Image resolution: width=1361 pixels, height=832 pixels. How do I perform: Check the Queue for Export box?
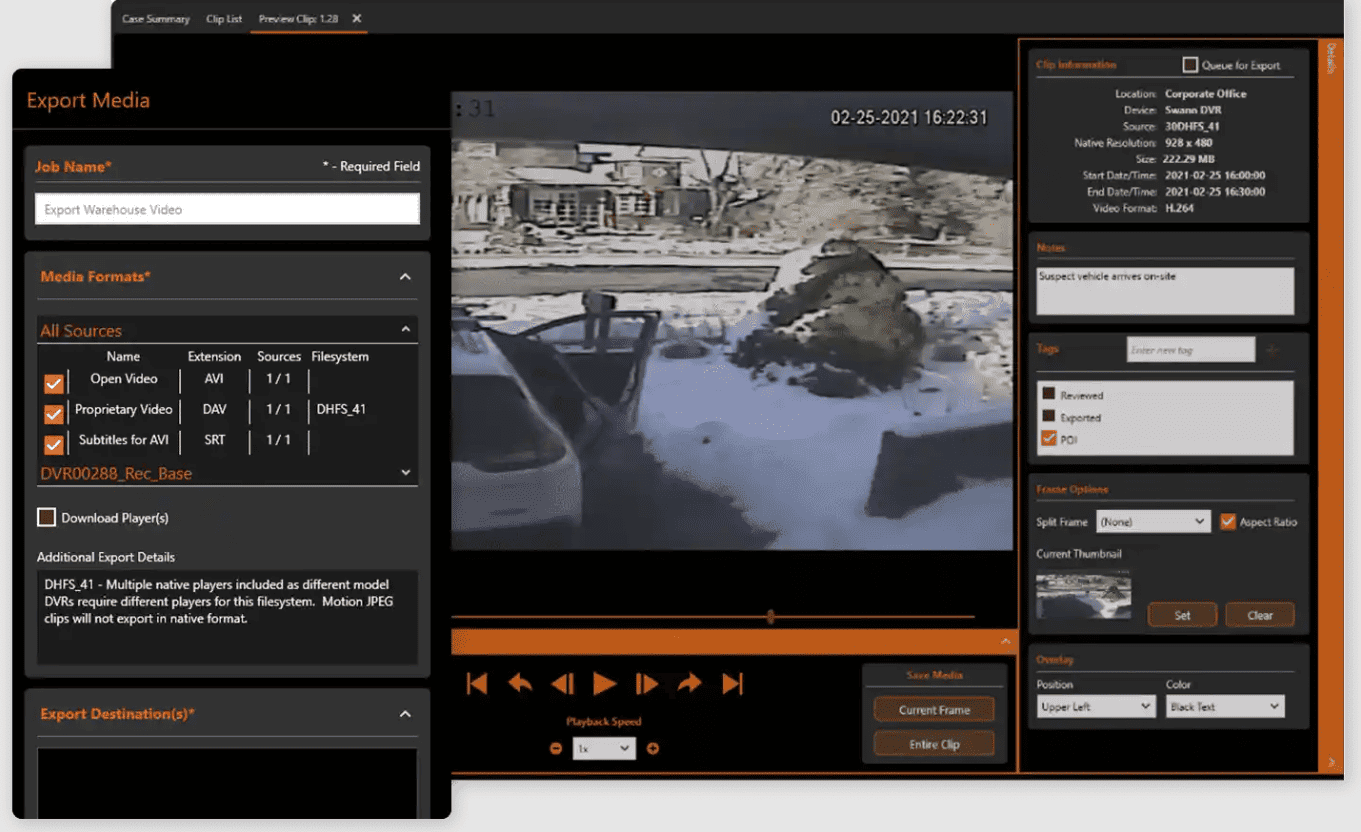click(x=1190, y=65)
